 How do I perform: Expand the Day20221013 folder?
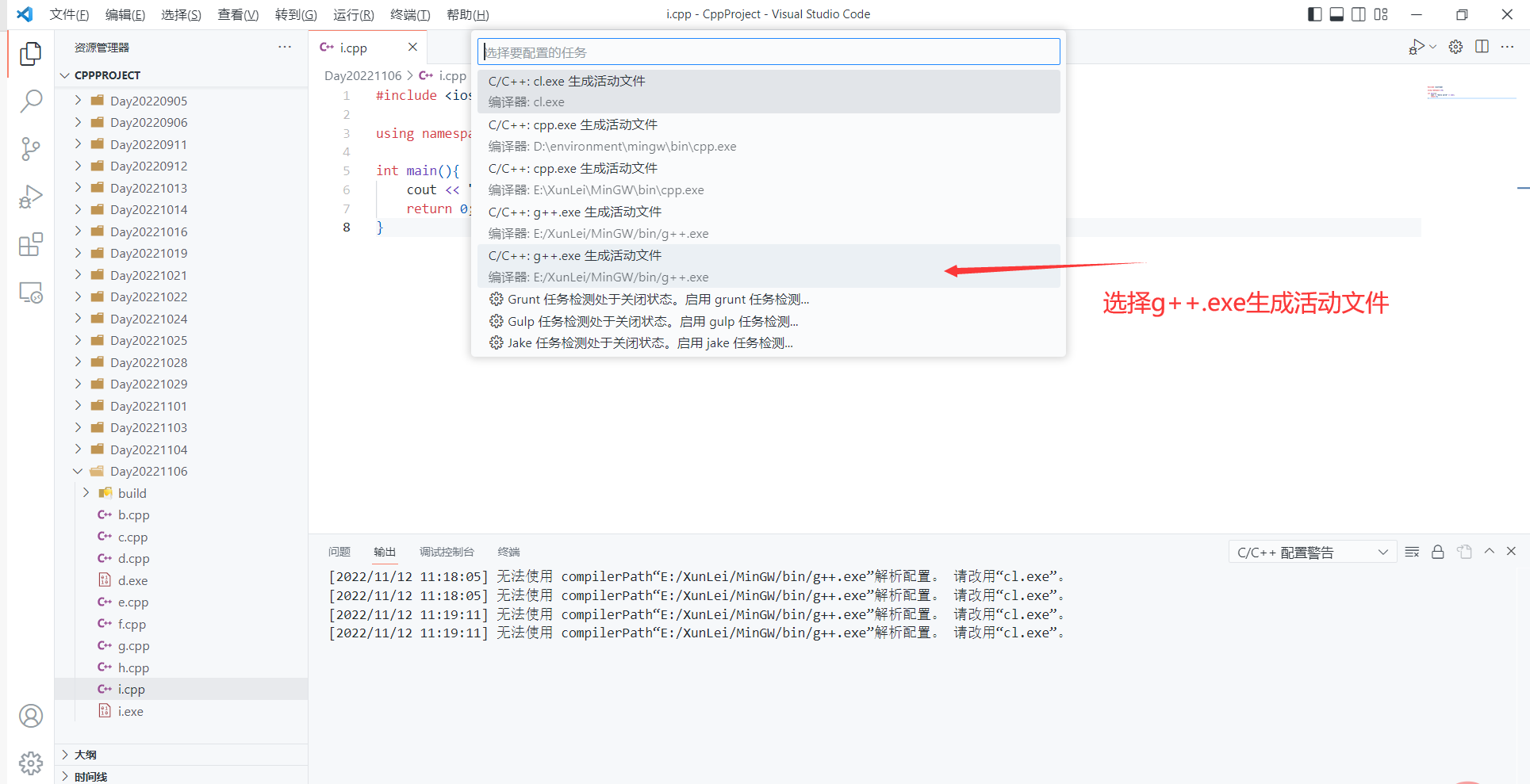pyautogui.click(x=181, y=188)
